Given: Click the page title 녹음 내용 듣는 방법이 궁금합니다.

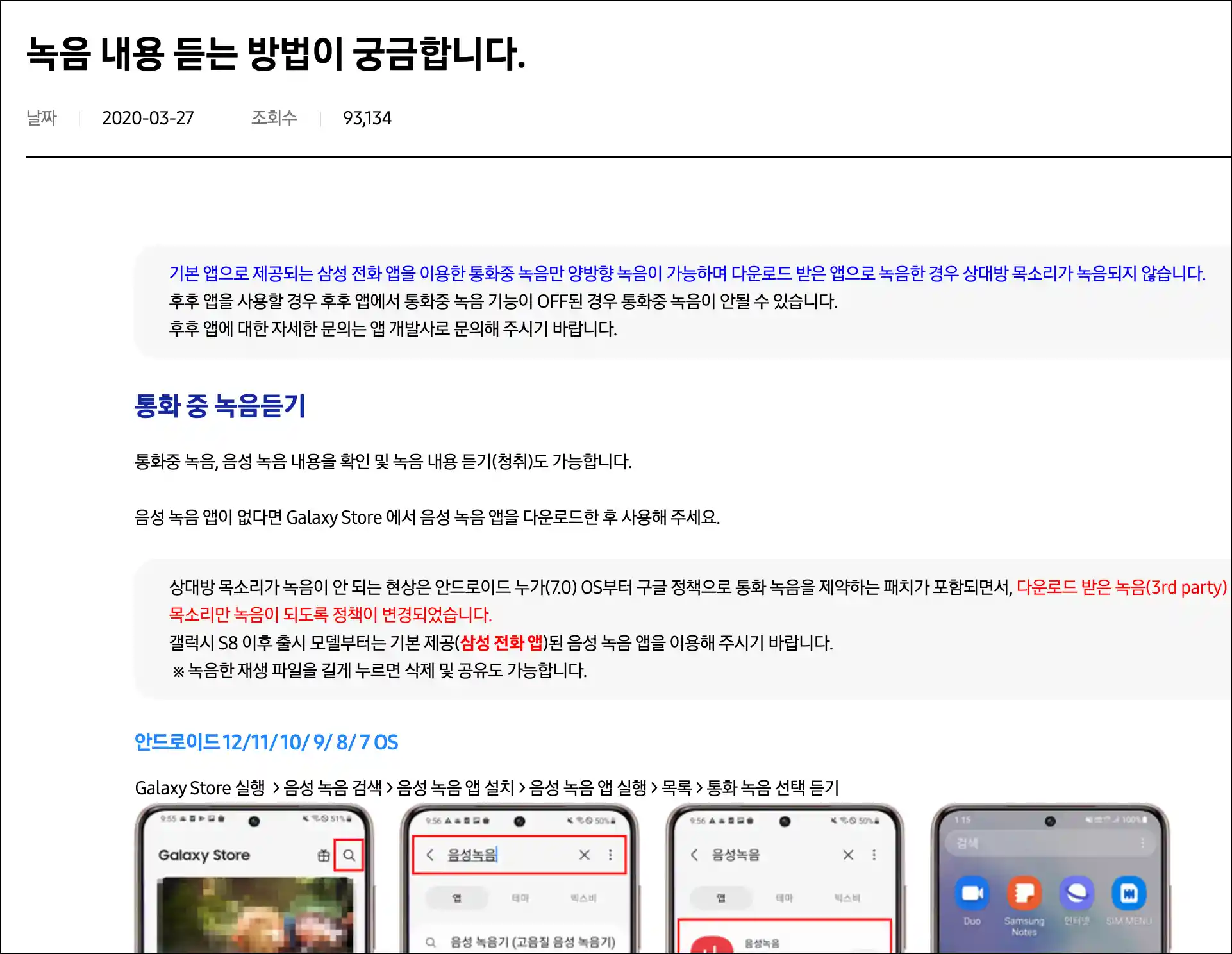Looking at the screenshot, I should (x=276, y=53).
